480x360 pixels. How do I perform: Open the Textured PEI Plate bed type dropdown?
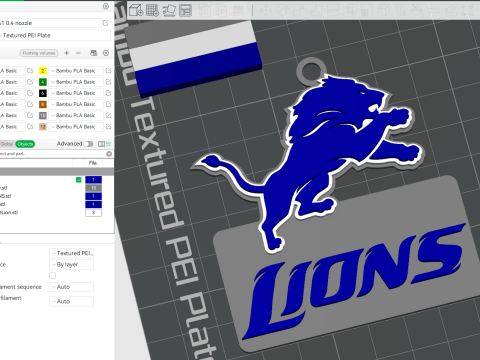pyautogui.click(x=55, y=35)
